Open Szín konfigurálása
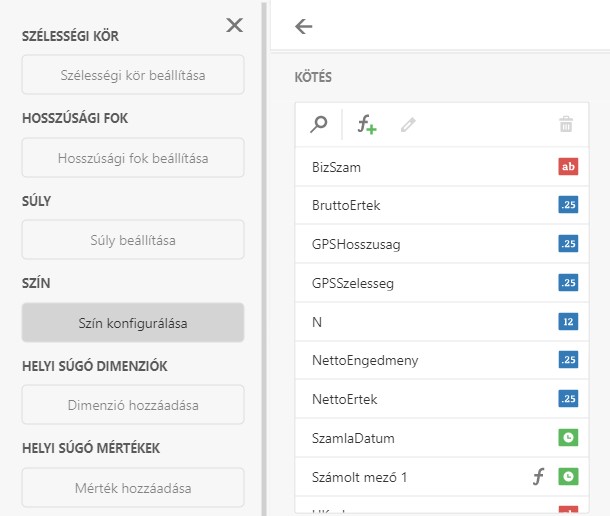The height and width of the screenshot is (516, 610). 133,323
